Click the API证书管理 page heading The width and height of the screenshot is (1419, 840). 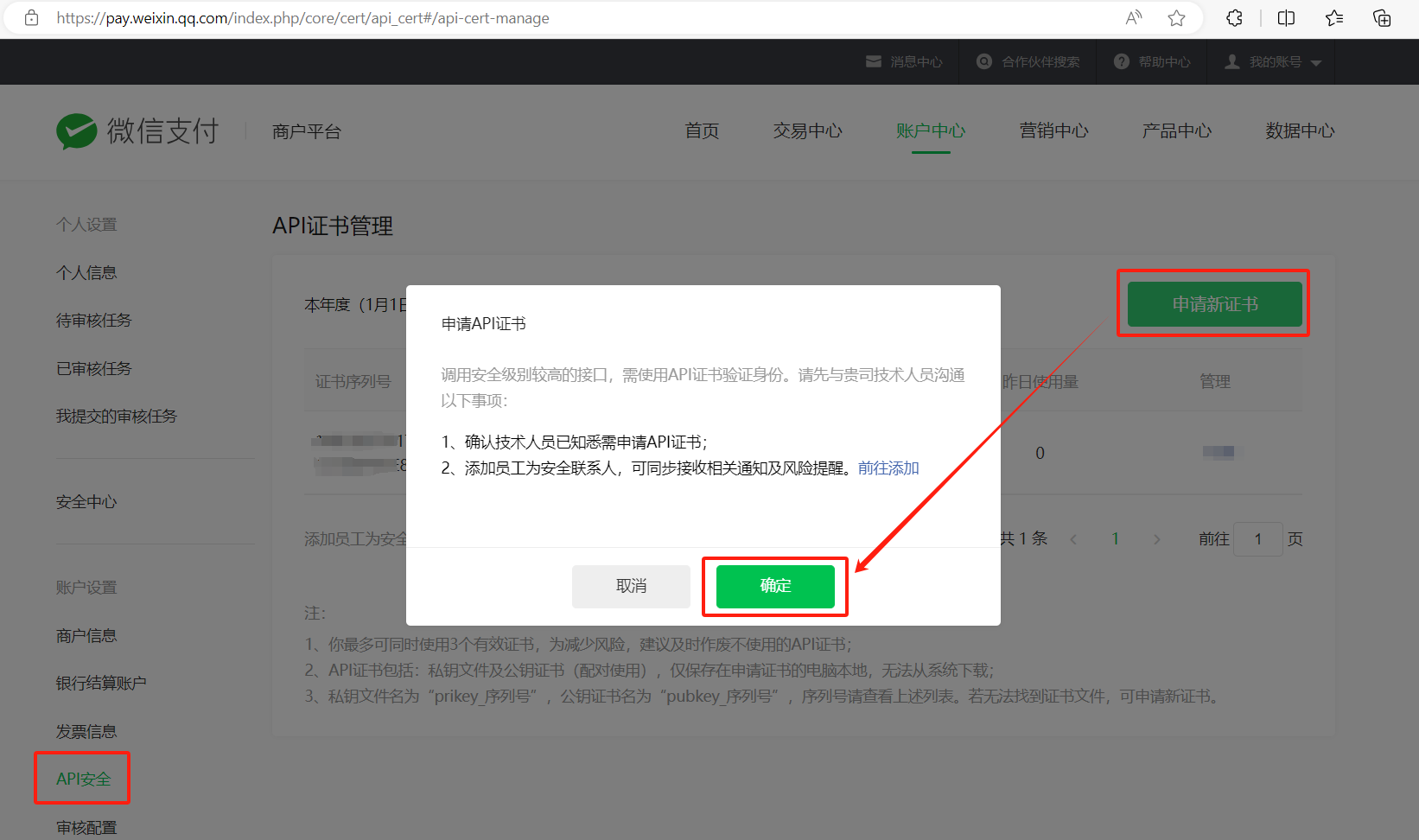coord(333,226)
